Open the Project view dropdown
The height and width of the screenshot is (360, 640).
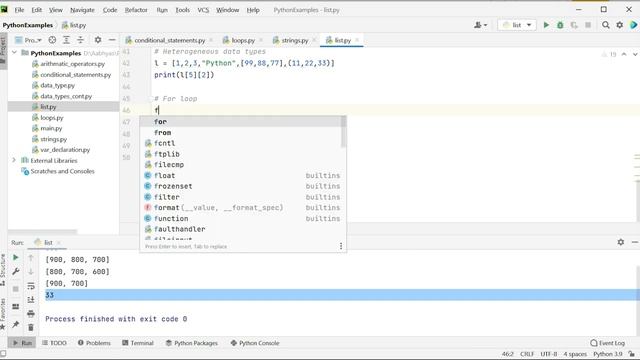(29, 40)
